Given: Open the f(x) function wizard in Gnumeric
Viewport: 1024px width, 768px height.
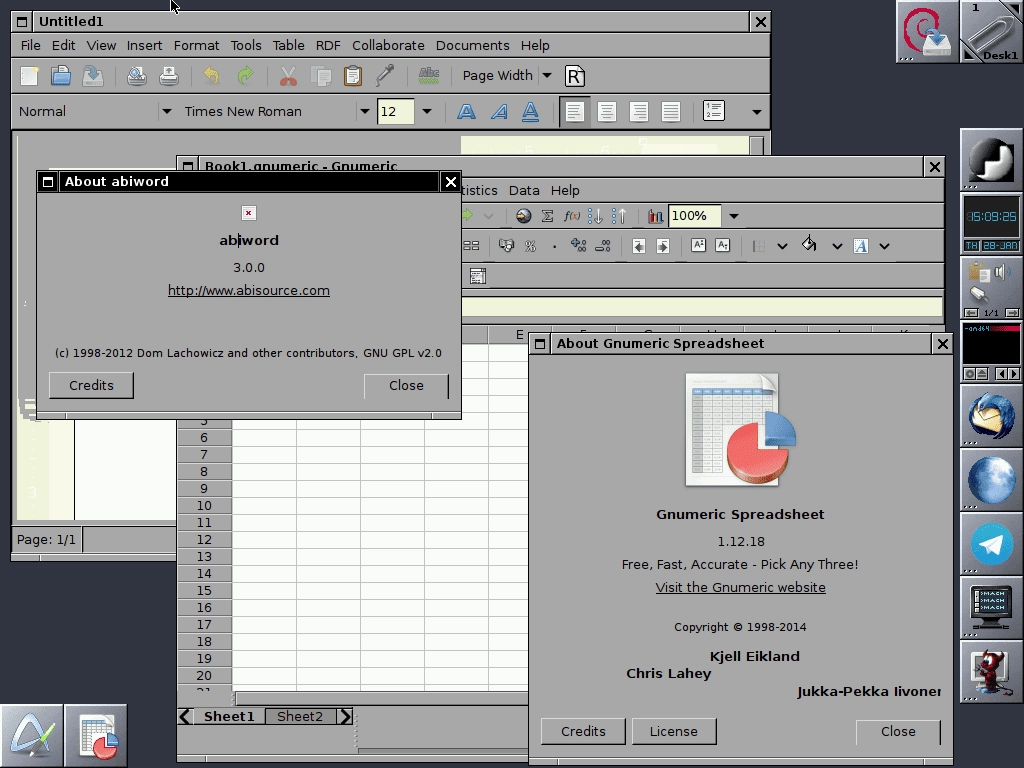Looking at the screenshot, I should click(x=571, y=216).
